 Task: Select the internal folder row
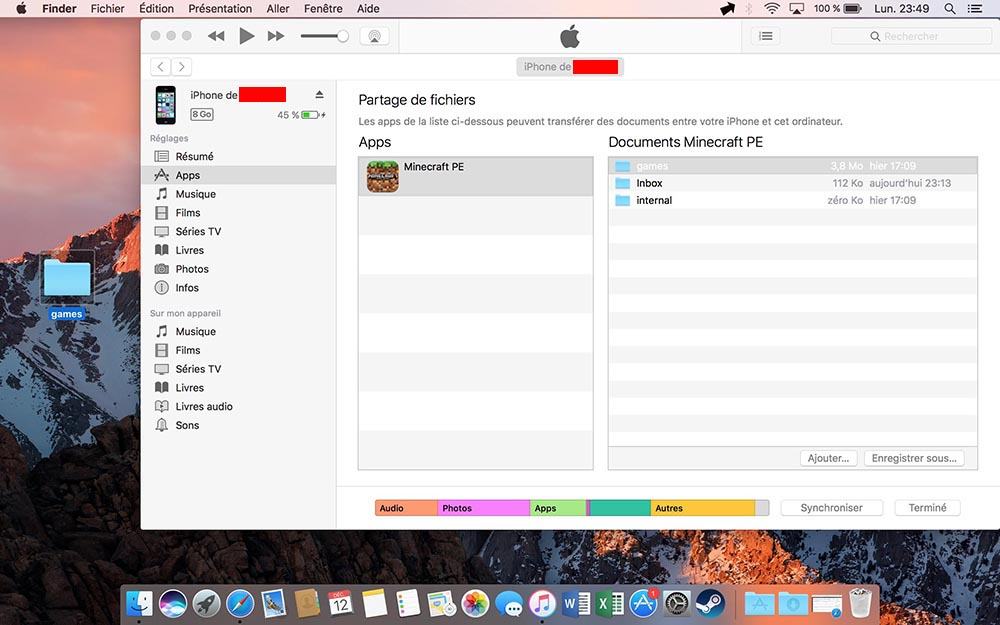click(x=793, y=200)
